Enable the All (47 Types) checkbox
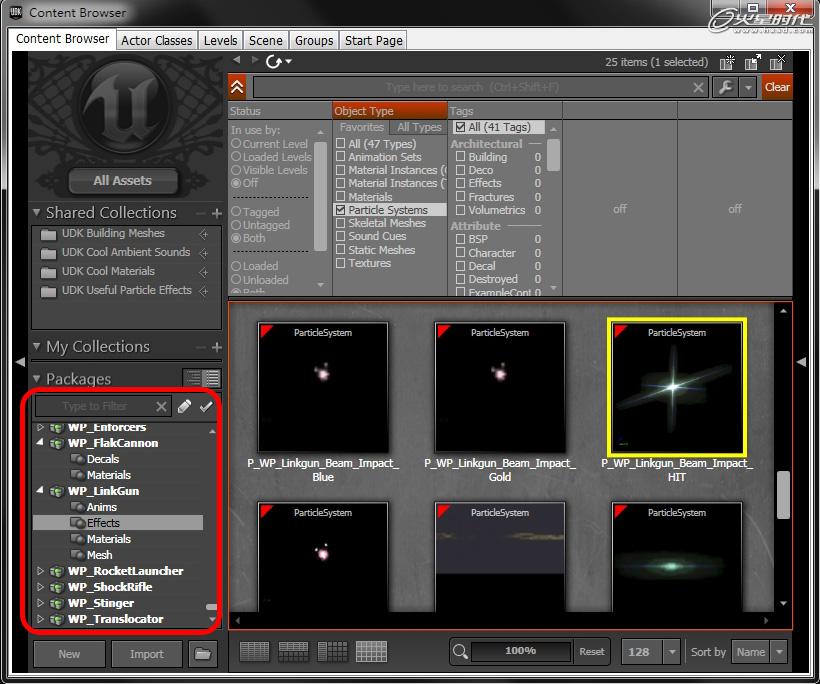This screenshot has height=684, width=820. [340, 143]
